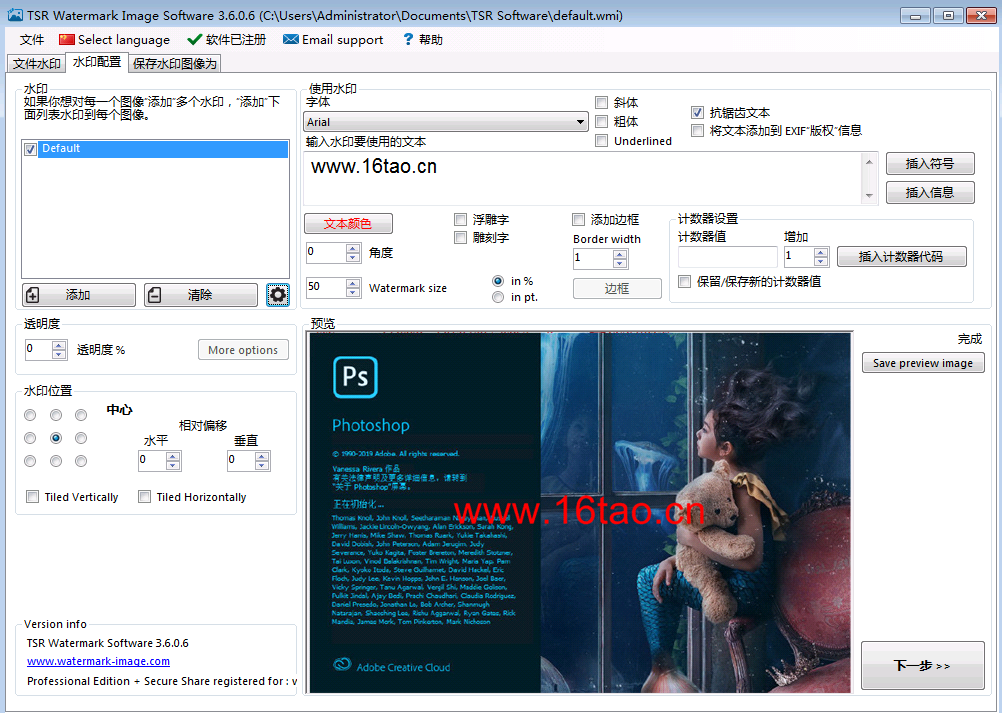
Task: Toggle the Tiled Vertically checkbox
Action: (33, 497)
